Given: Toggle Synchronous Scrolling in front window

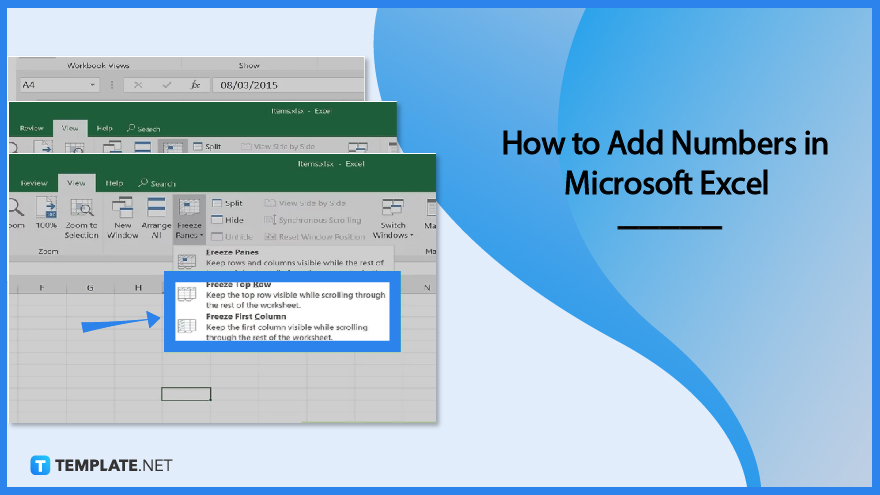Looking at the screenshot, I should 313,220.
